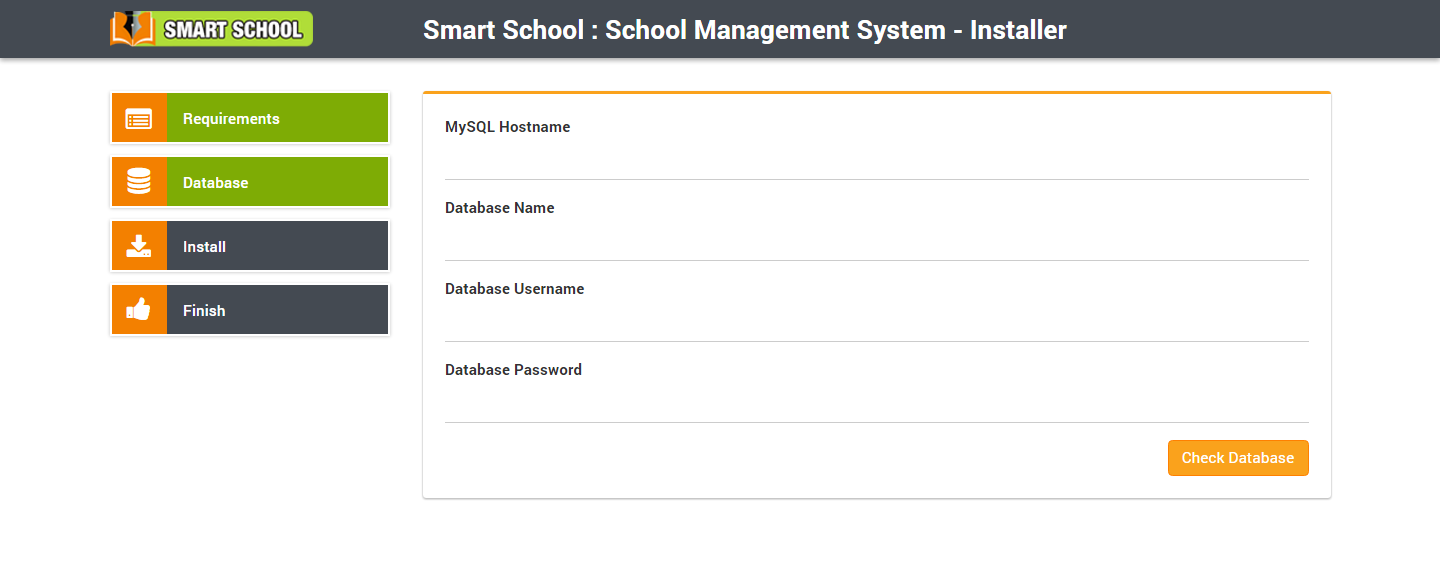
Task: Click the SMART SCHOOL wordmark in the logo
Action: 233,30
